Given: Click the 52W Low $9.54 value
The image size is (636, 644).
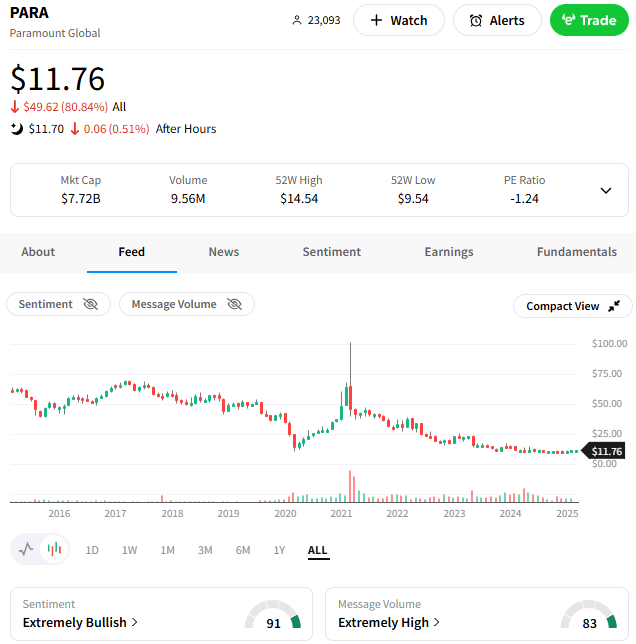Looking at the screenshot, I should pos(413,199).
